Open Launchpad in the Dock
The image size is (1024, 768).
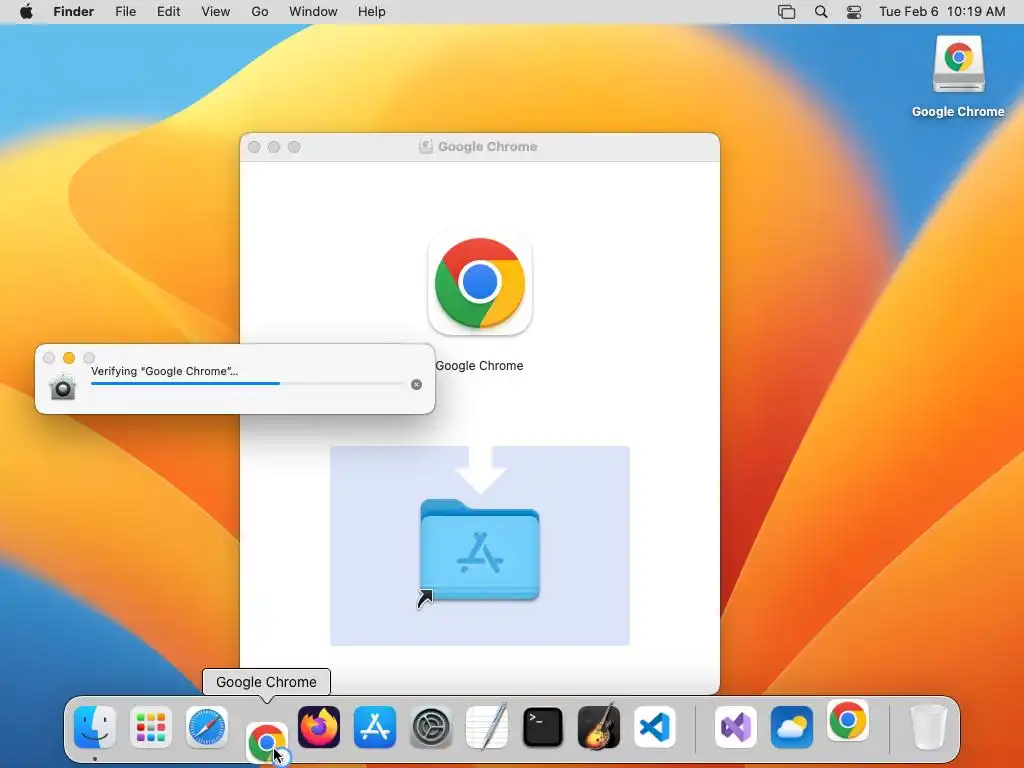151,727
